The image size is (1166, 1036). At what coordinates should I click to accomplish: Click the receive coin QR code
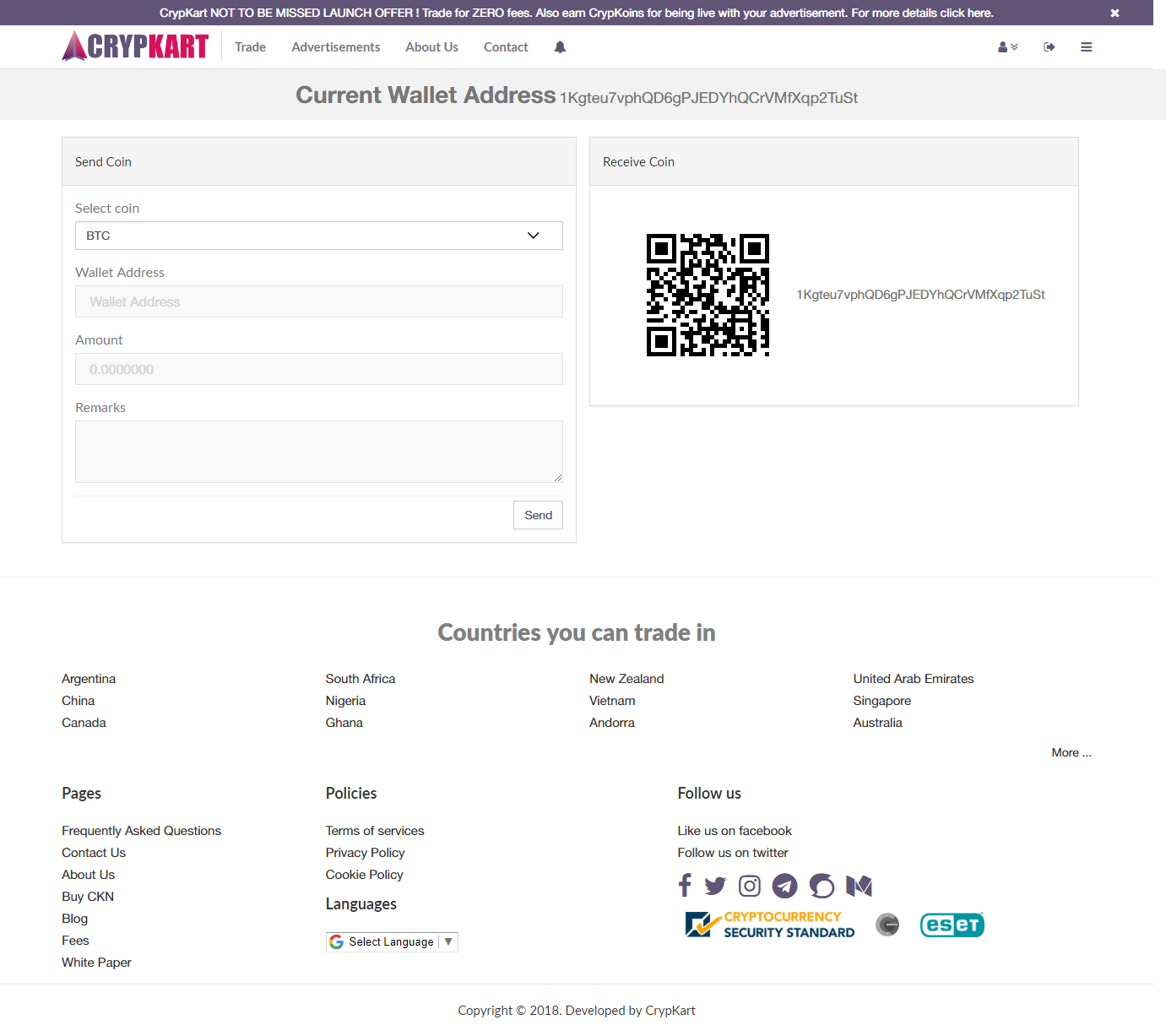click(x=708, y=295)
